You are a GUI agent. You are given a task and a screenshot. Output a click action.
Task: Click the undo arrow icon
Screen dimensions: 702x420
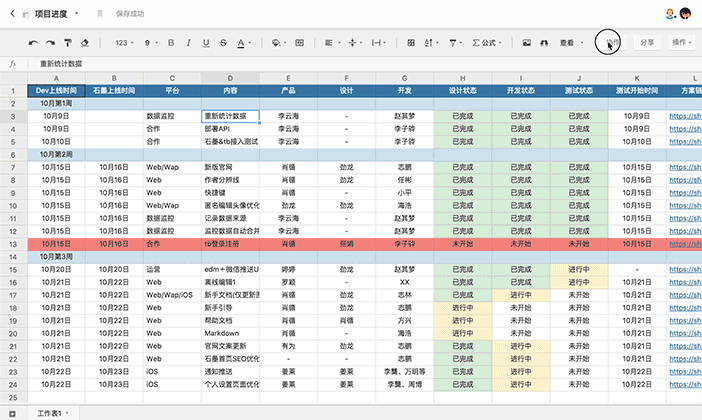[x=33, y=43]
